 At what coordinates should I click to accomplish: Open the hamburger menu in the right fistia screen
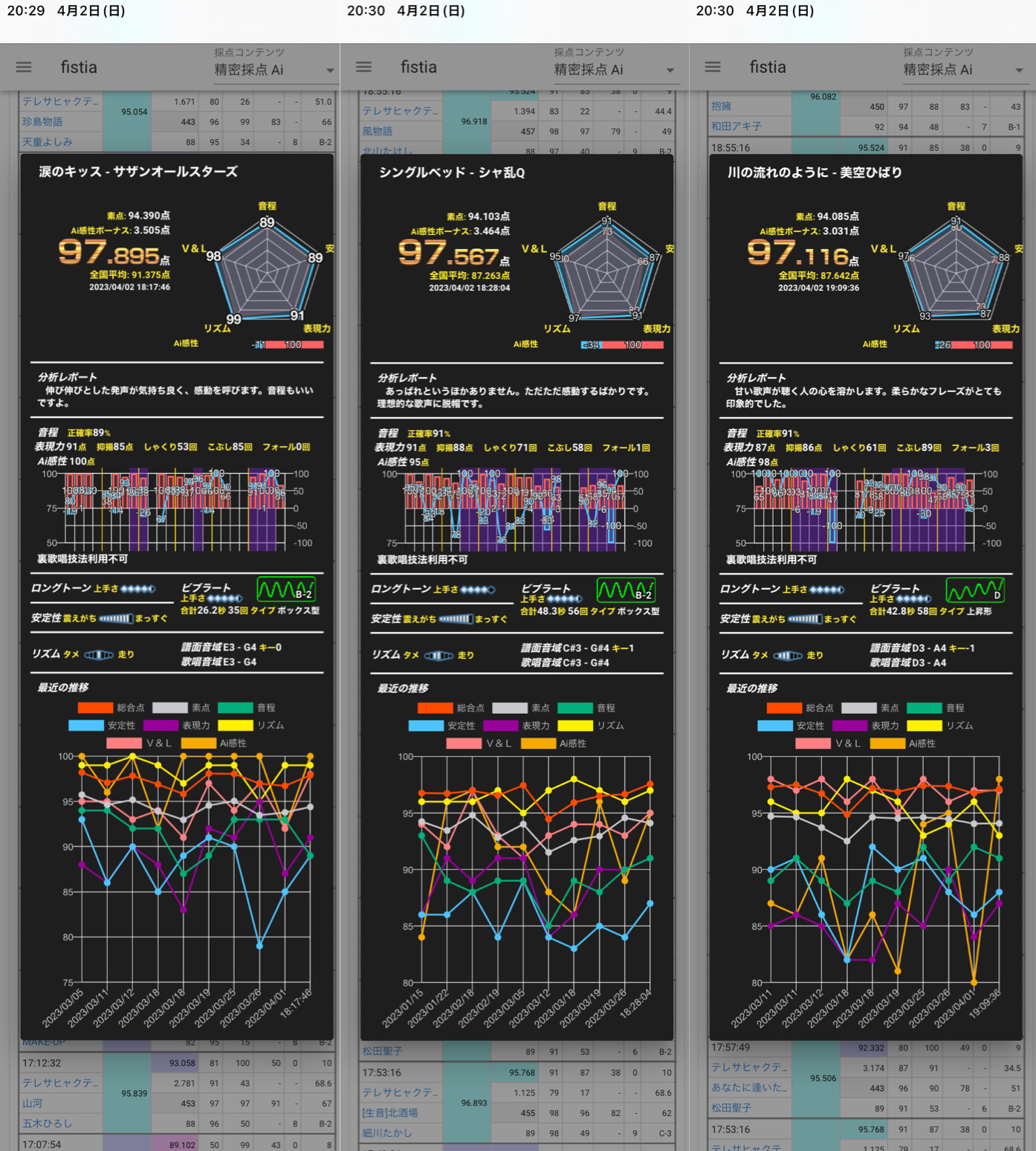tap(713, 67)
